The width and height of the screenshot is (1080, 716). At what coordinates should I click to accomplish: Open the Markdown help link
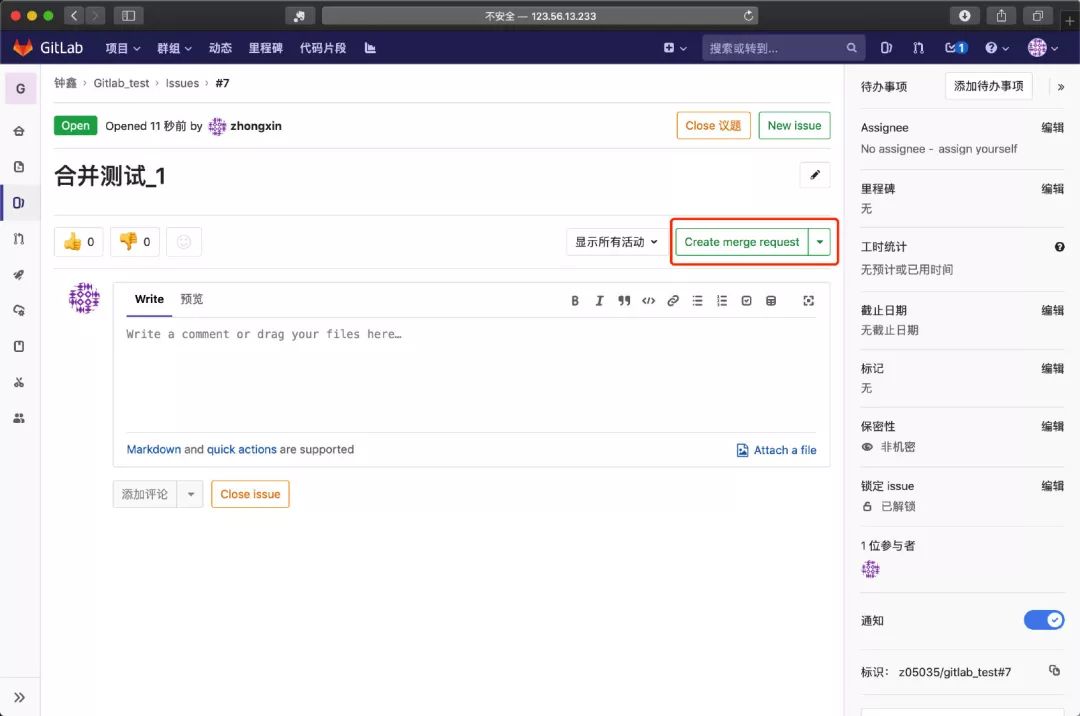154,450
